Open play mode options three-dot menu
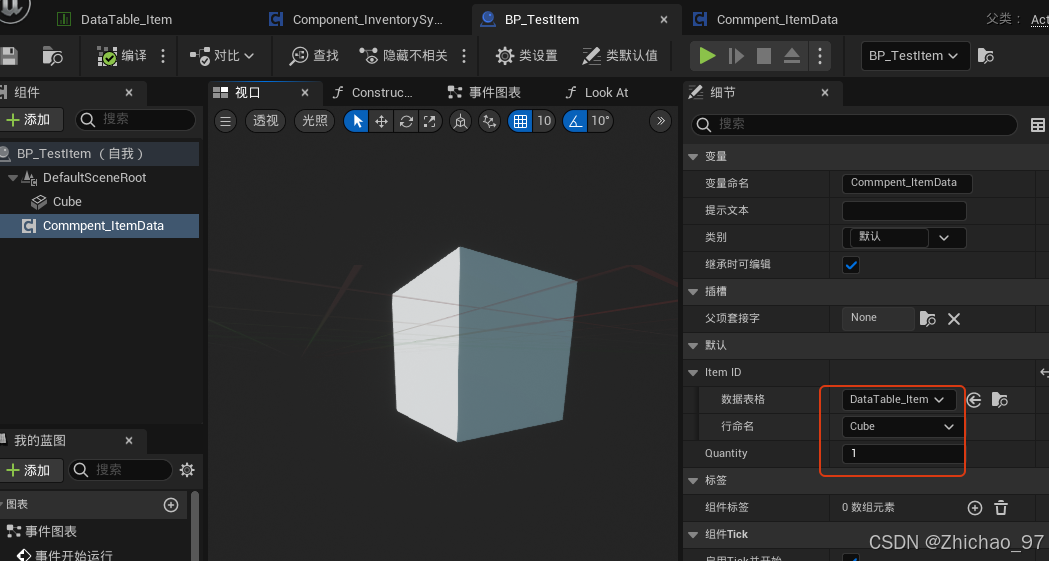1049x561 pixels. coord(820,55)
